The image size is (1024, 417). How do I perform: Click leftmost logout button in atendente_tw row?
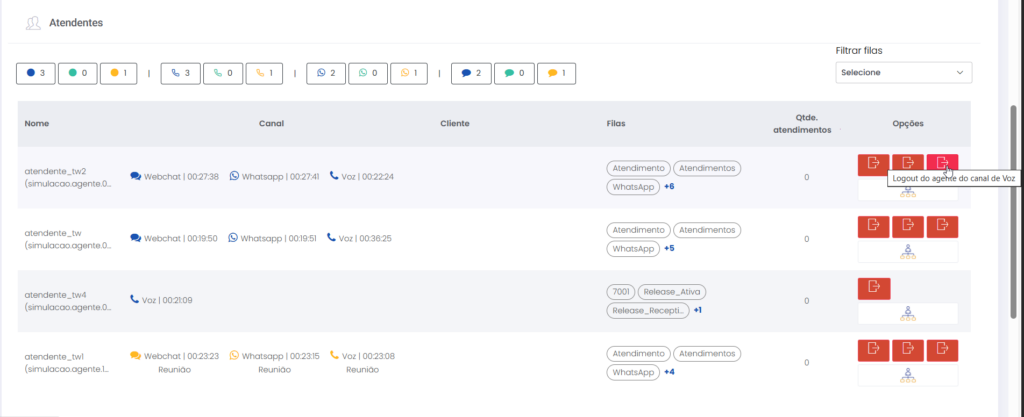click(x=873, y=226)
